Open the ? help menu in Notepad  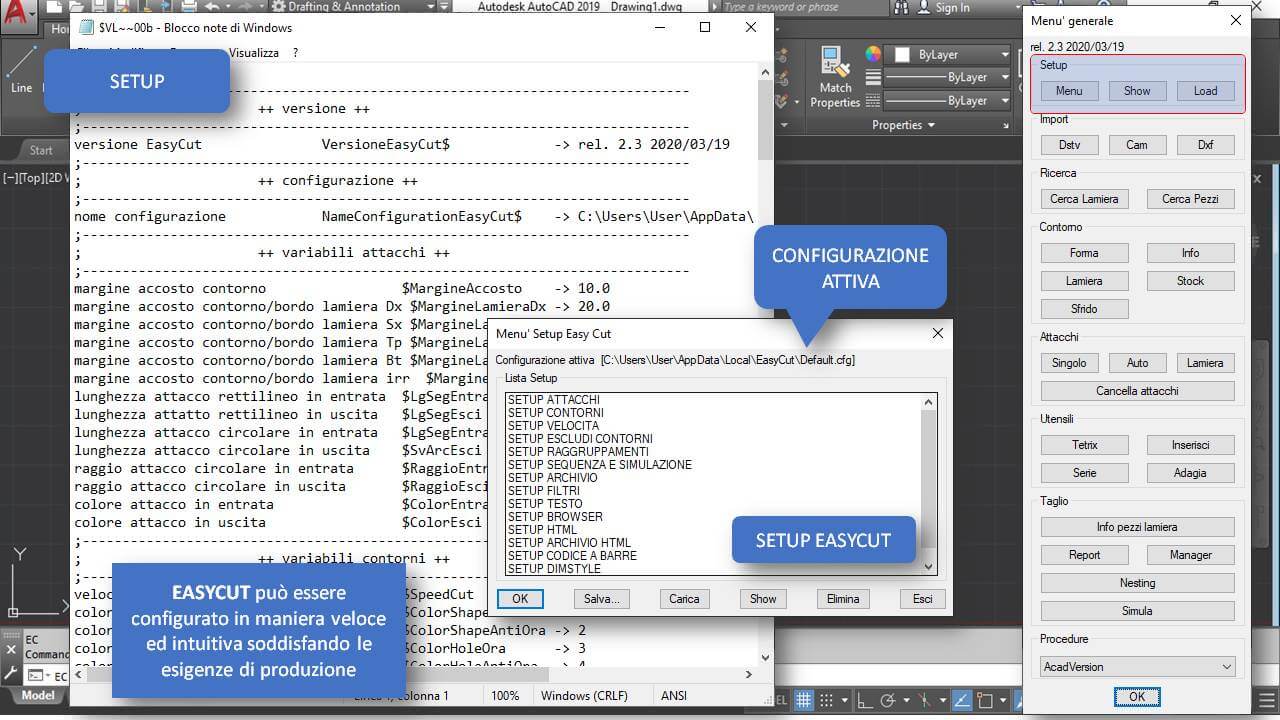point(296,52)
